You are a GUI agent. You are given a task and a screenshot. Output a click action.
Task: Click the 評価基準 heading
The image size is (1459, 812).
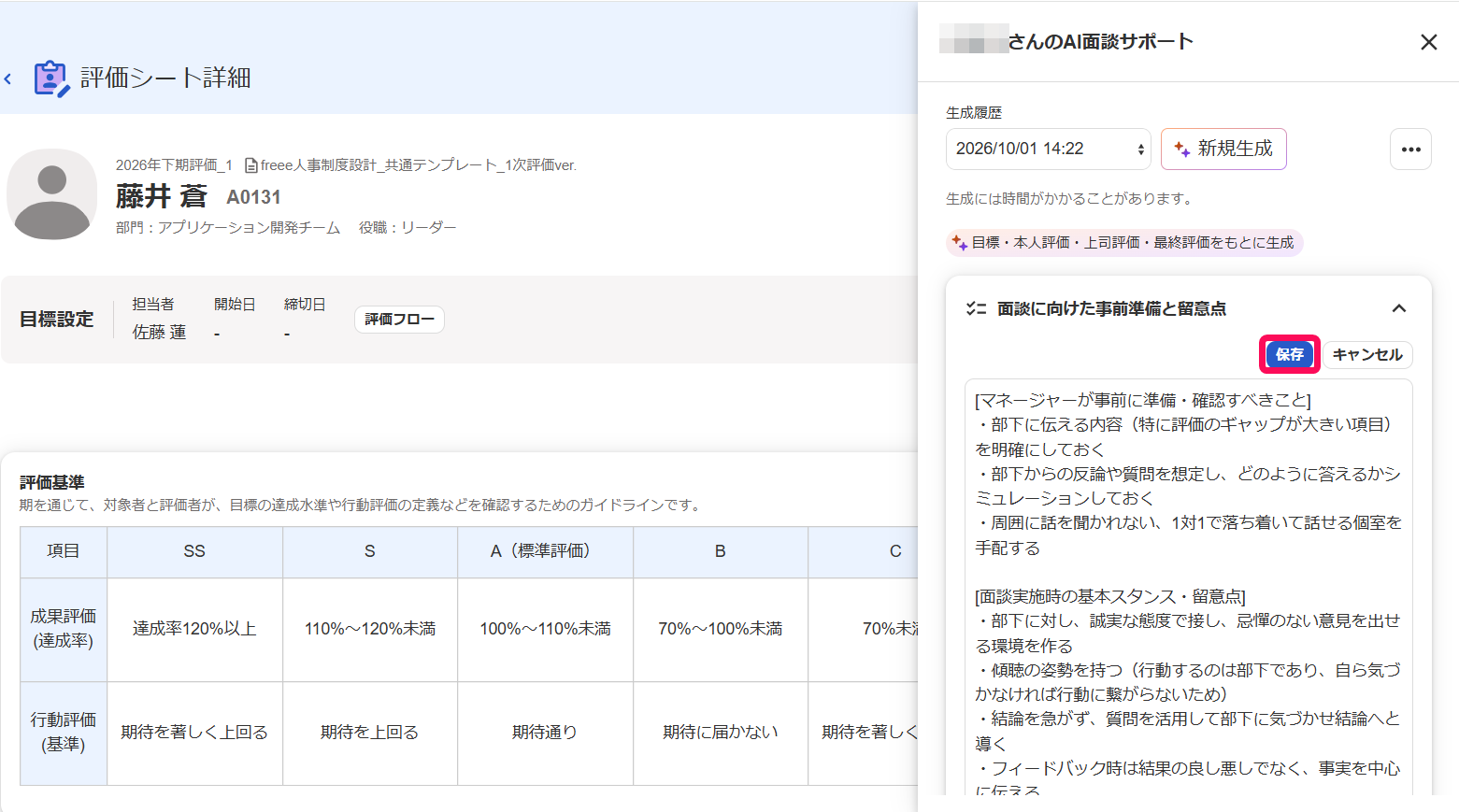(x=52, y=482)
